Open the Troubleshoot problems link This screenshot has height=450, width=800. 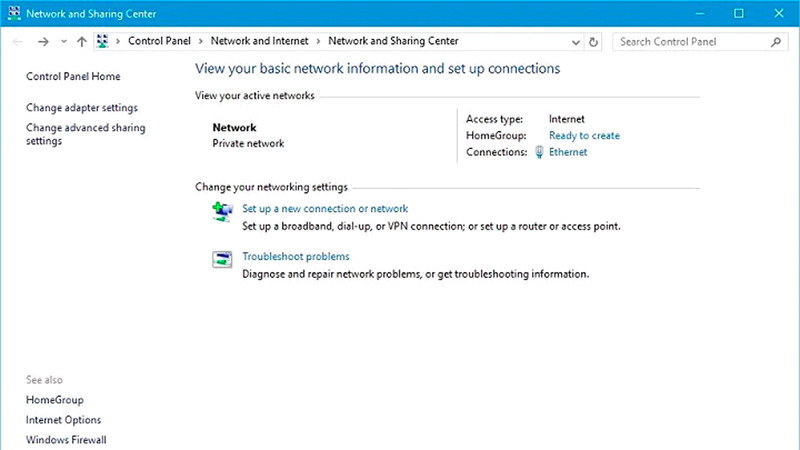tap(296, 256)
